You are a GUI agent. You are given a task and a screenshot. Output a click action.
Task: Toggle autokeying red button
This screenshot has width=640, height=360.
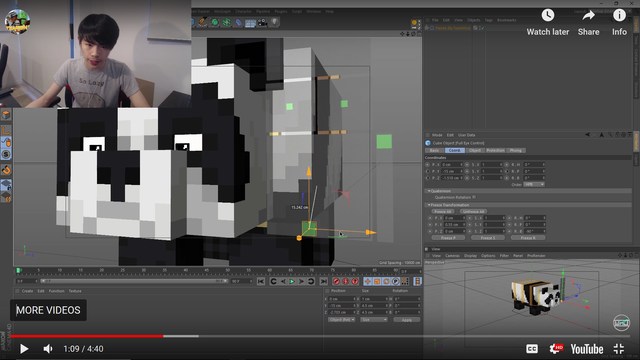[x=346, y=282]
